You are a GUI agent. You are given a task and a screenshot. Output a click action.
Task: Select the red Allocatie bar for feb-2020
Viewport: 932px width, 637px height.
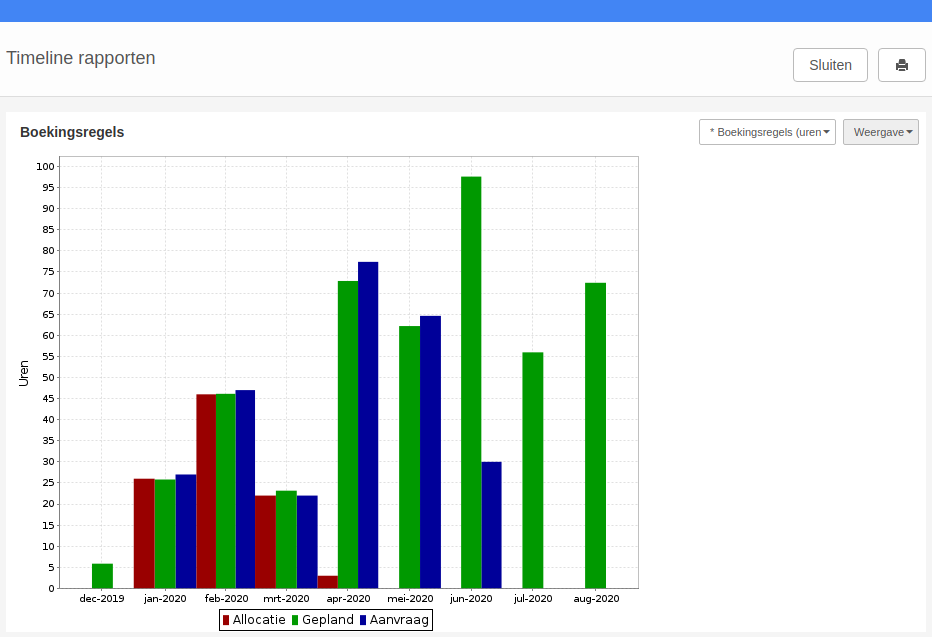point(206,491)
